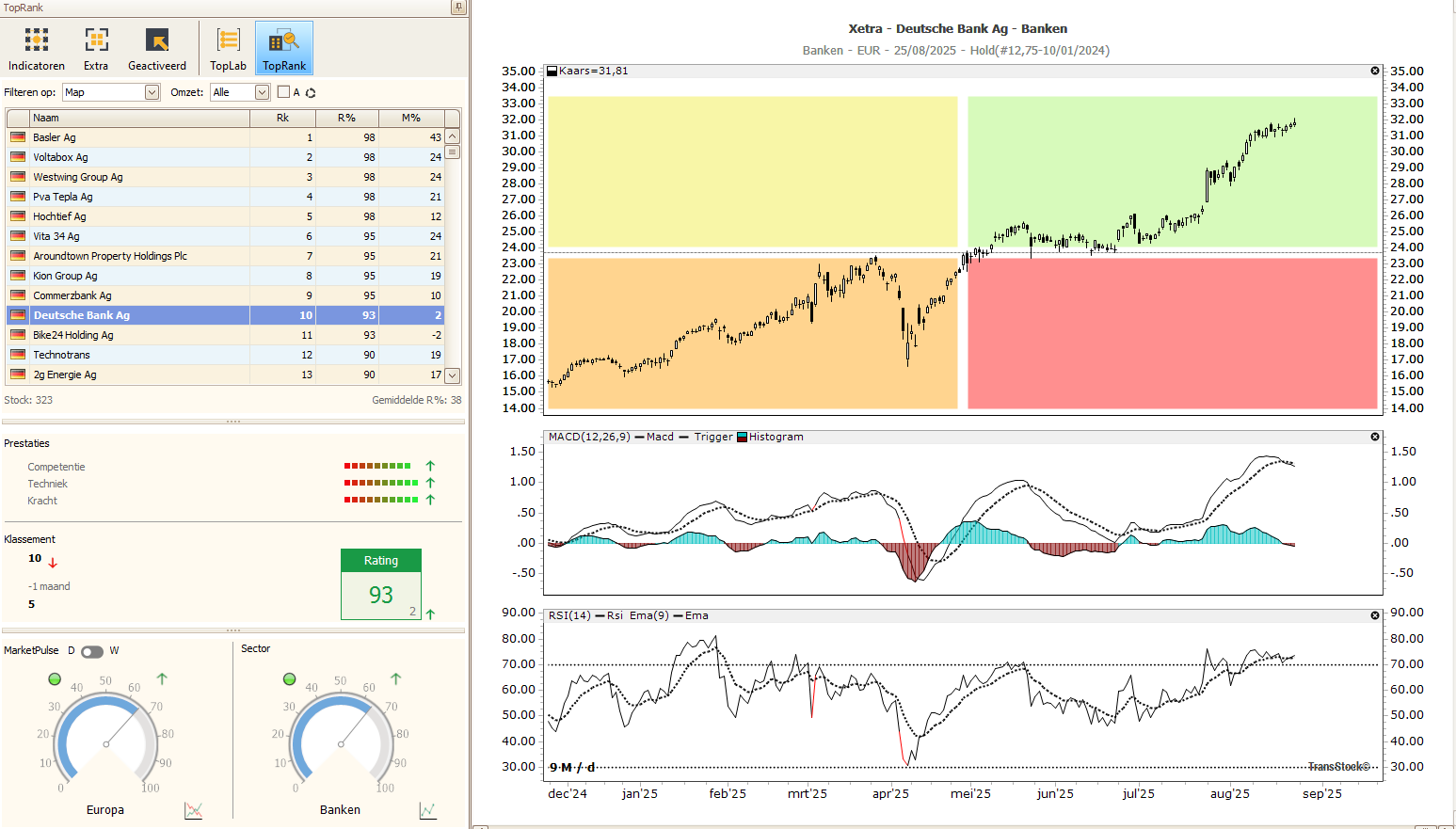Sort list by R% column header

pos(346,118)
